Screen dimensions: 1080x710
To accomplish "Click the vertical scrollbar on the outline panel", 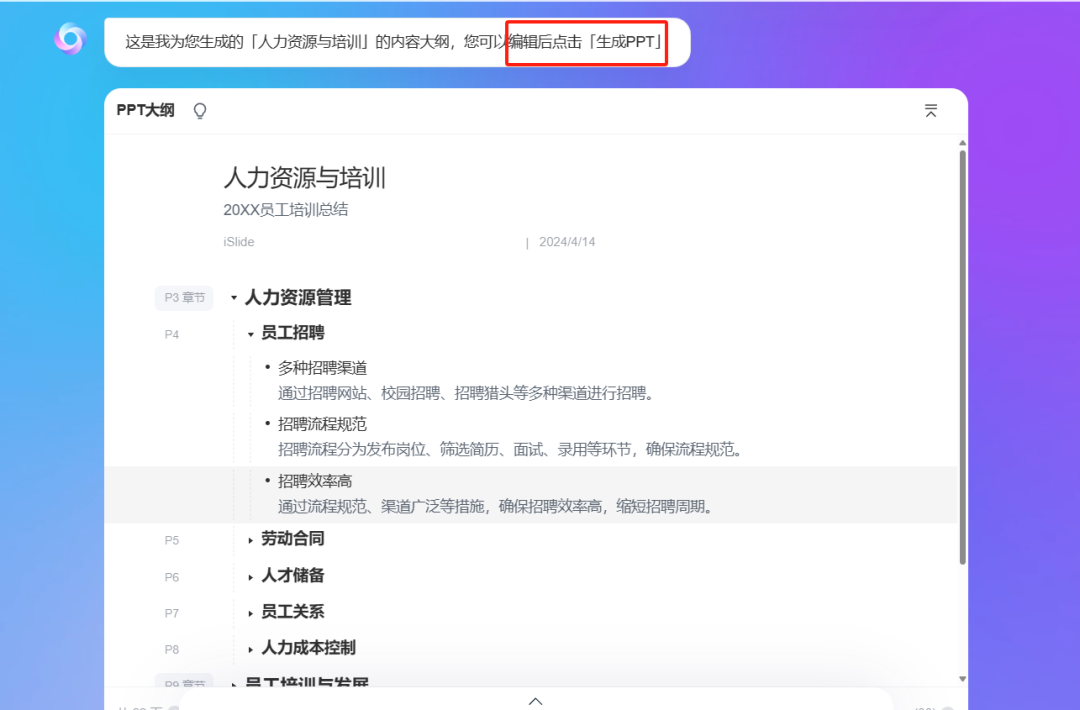I will [x=961, y=400].
